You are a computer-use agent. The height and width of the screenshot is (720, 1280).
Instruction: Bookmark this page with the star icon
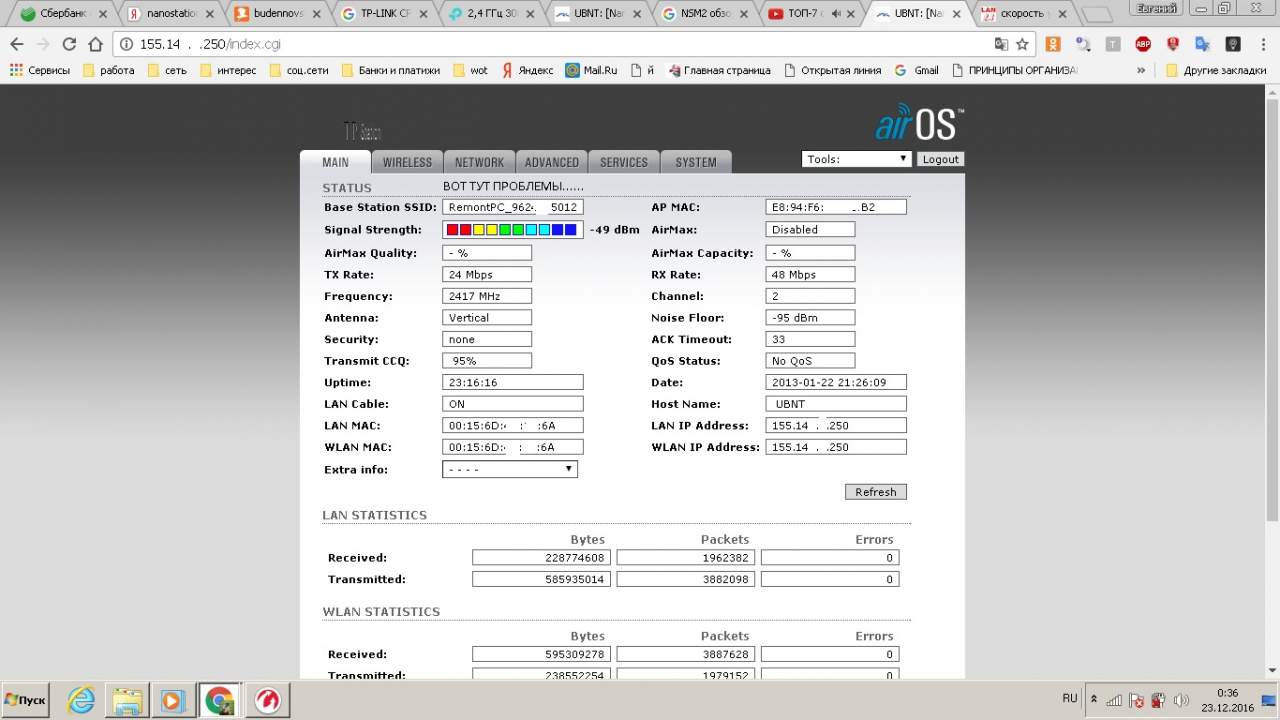pyautogui.click(x=1022, y=44)
